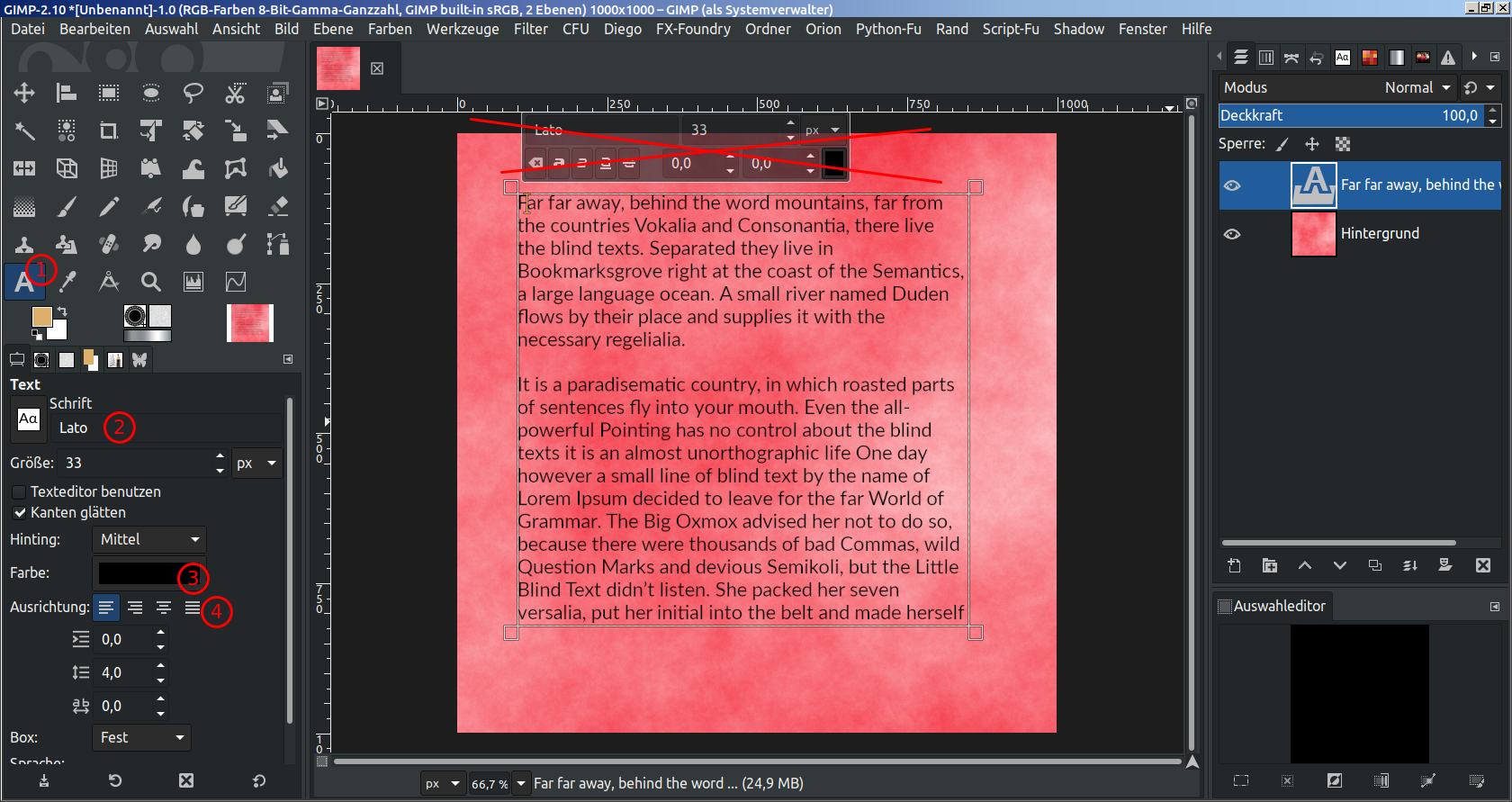
Task: Select the Gradient tool
Action: [24, 206]
